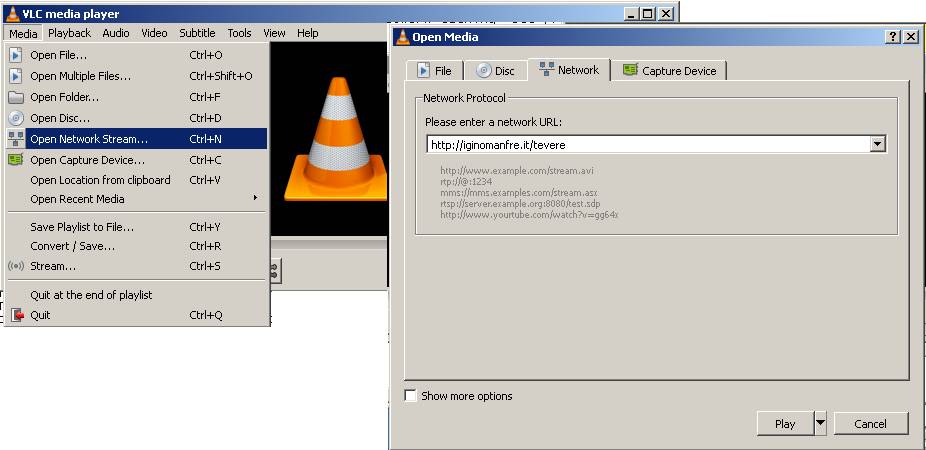
Task: Choose Open File… from the Media menu
Action: [136, 55]
